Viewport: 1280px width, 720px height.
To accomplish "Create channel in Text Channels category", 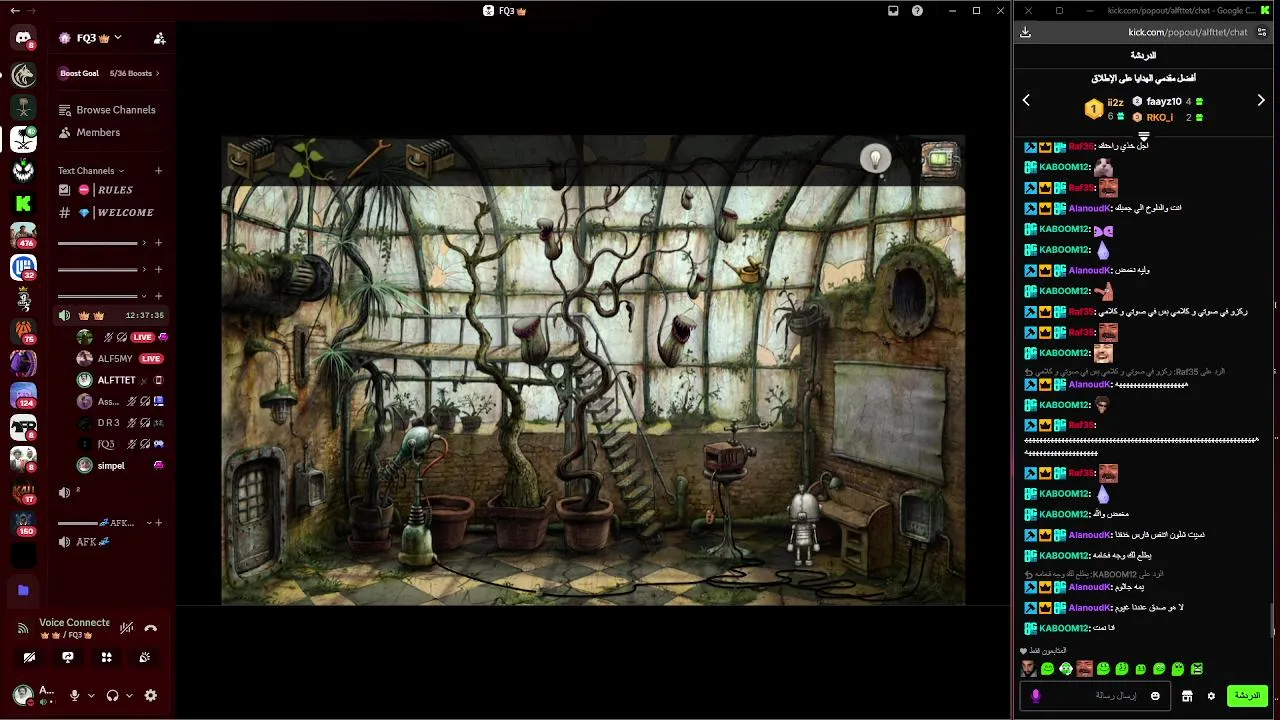I will click(x=158, y=171).
